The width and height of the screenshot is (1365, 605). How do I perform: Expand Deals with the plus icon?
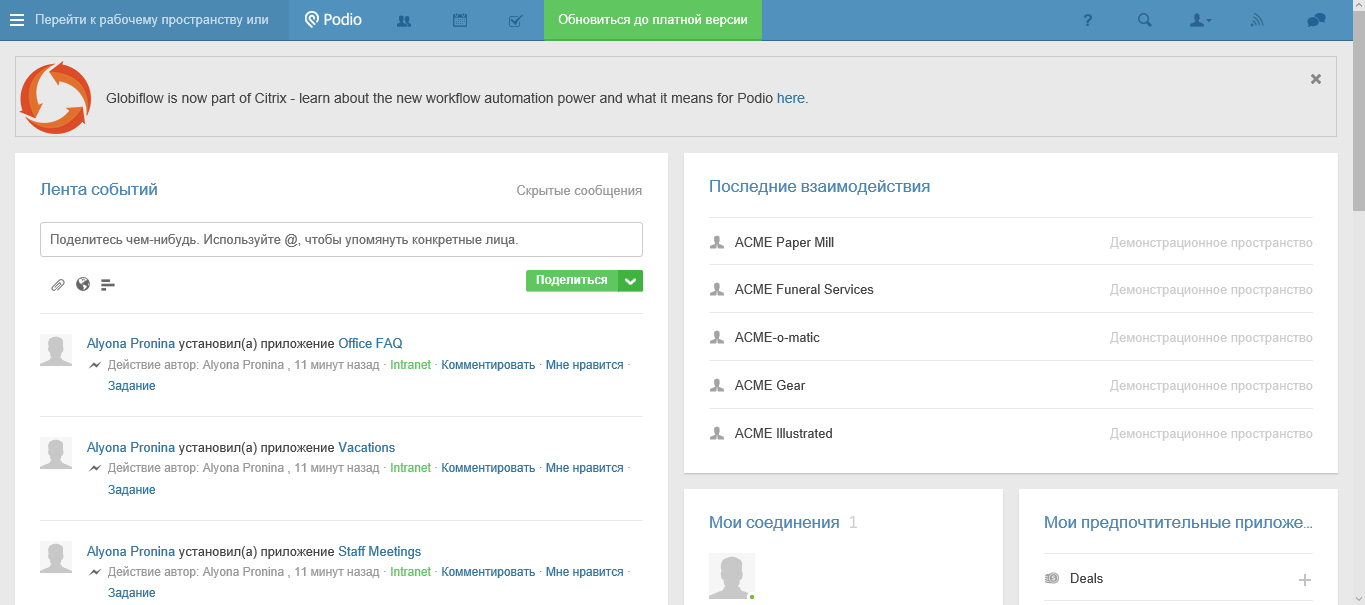pyautogui.click(x=1304, y=580)
